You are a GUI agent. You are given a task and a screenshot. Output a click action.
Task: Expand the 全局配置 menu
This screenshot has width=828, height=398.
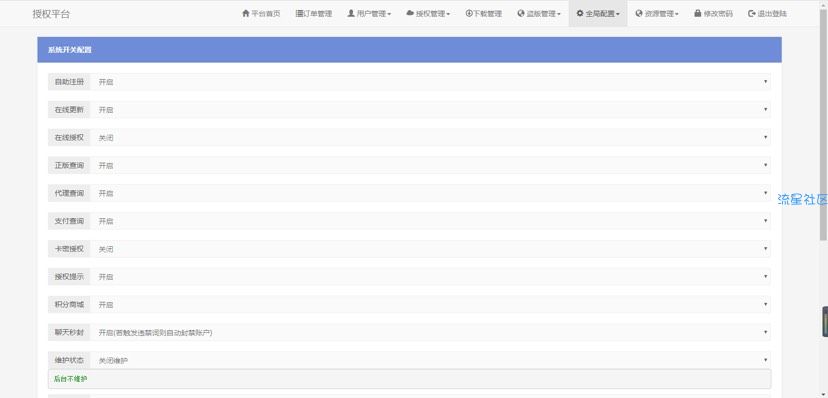point(598,14)
